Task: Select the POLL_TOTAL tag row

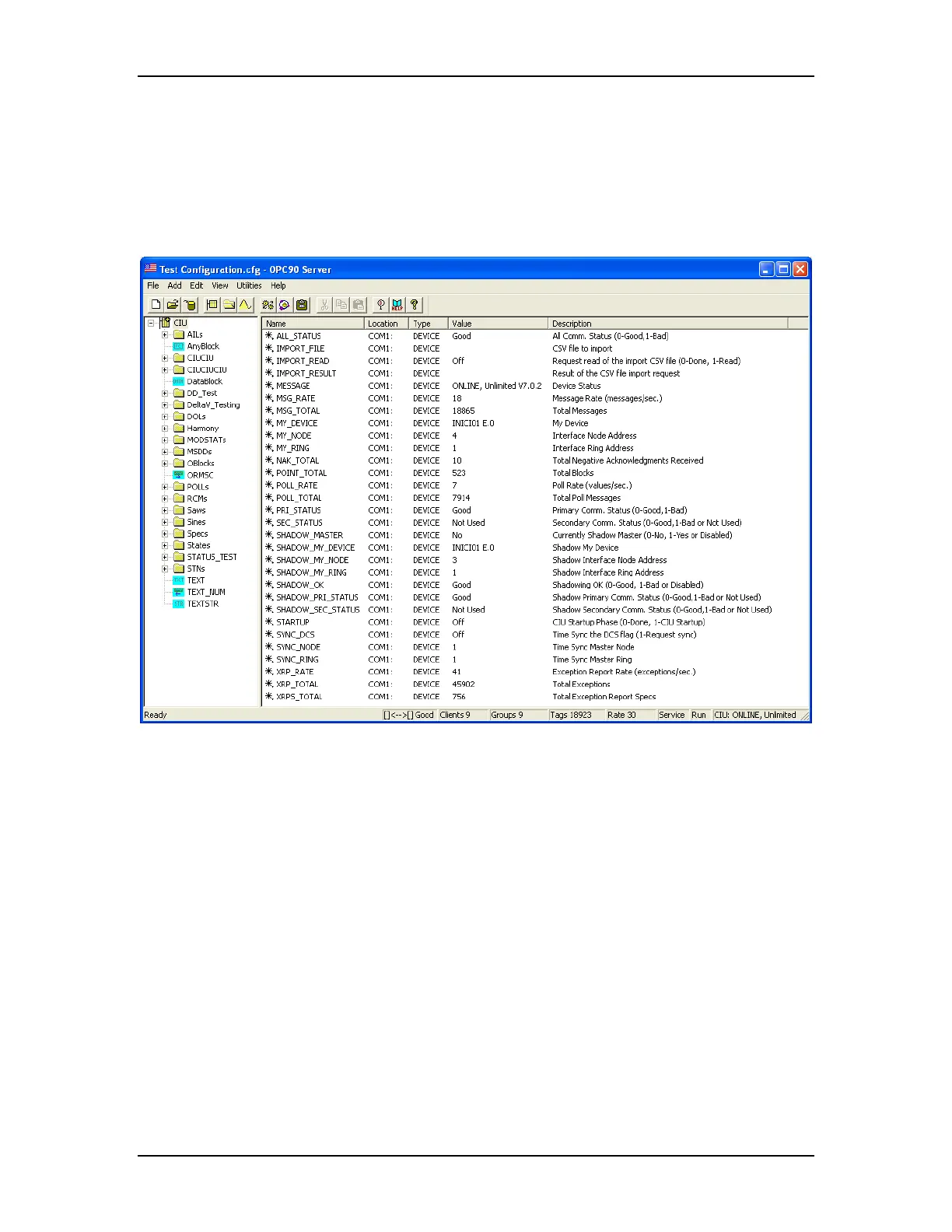Action: click(x=535, y=498)
